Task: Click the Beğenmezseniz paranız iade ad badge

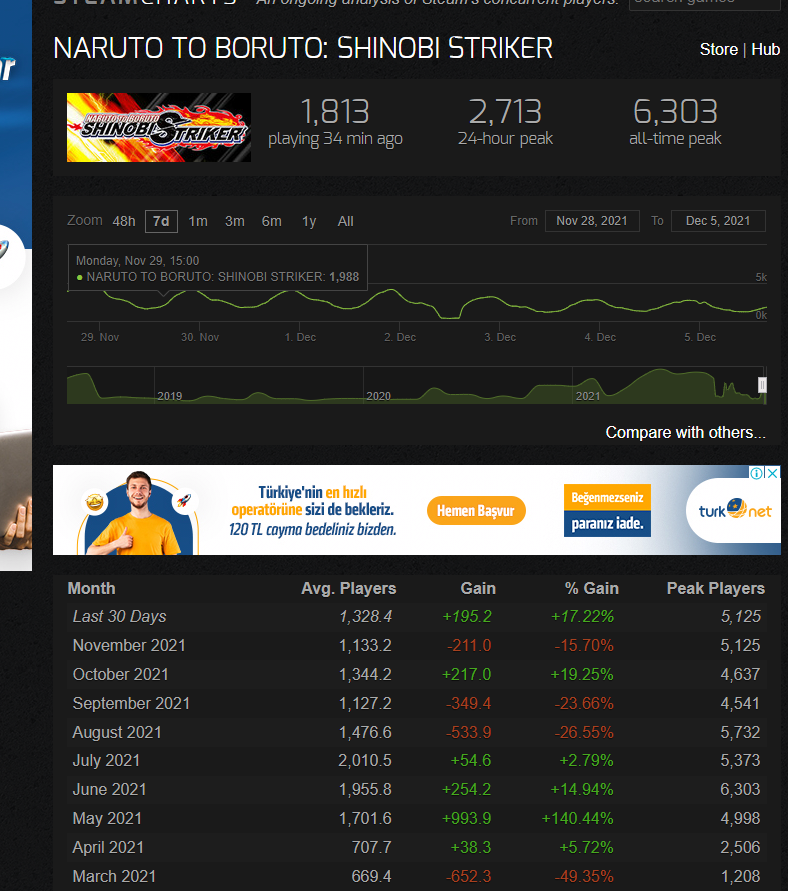Action: pos(607,510)
